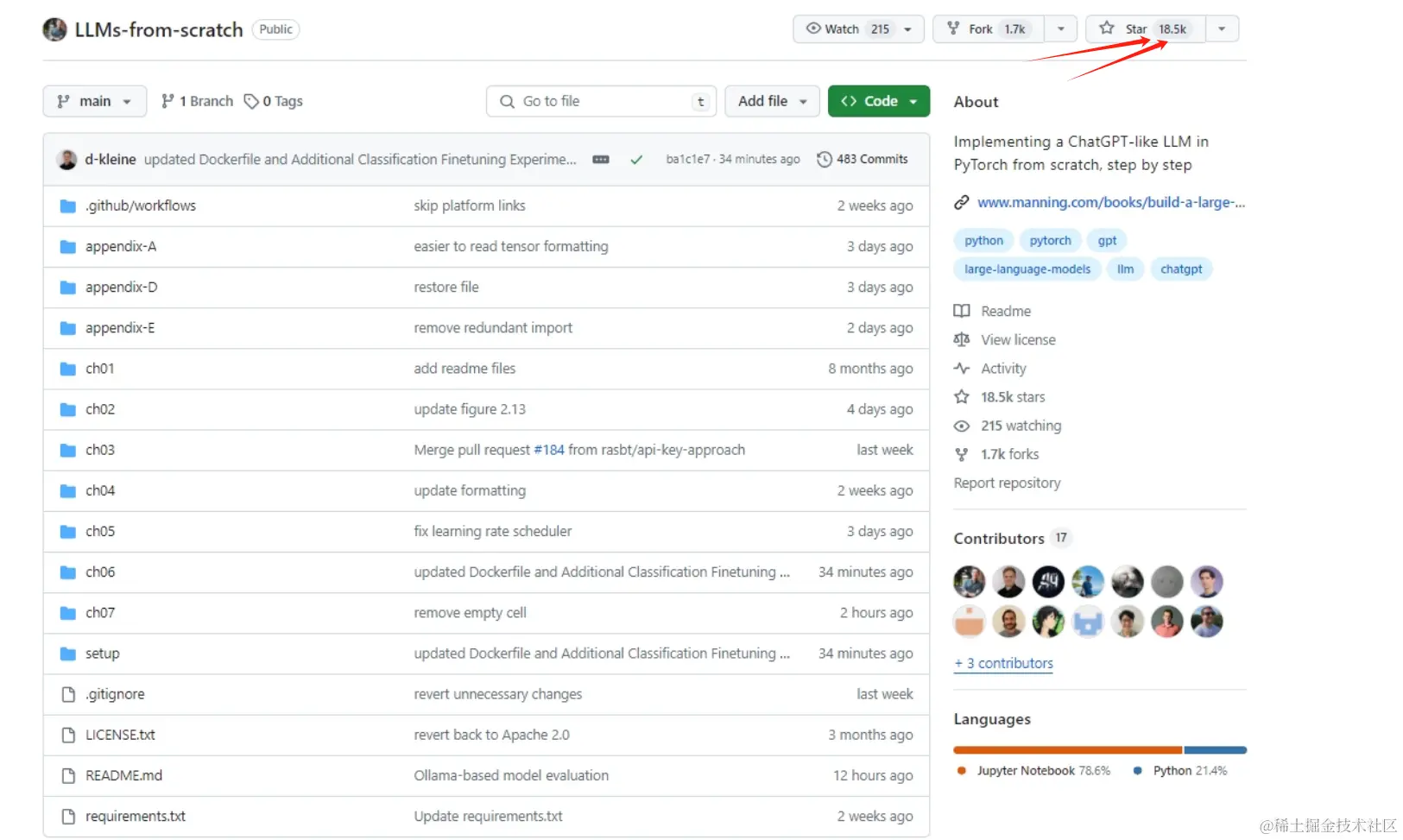Click the commit history clock icon
This screenshot has width=1403, height=840.
(x=825, y=160)
